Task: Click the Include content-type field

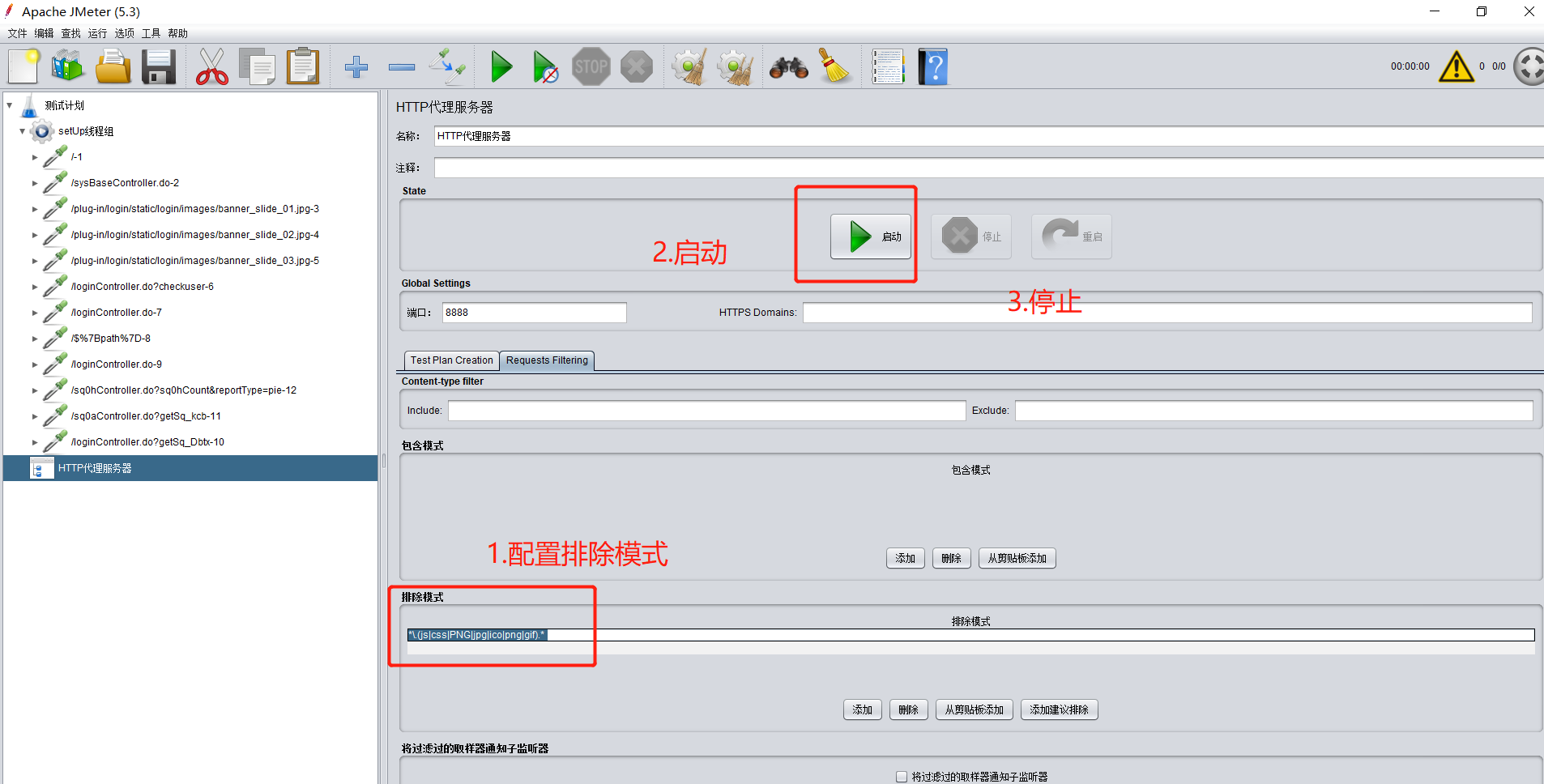Action: pyautogui.click(x=707, y=411)
